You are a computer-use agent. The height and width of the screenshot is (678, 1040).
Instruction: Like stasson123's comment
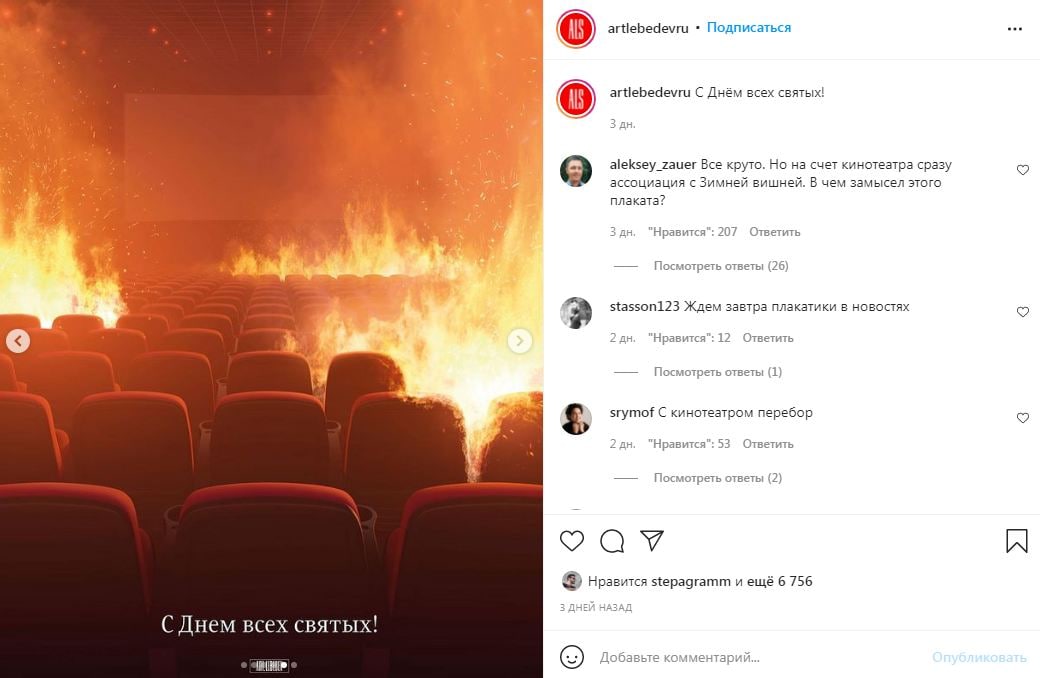click(1023, 312)
